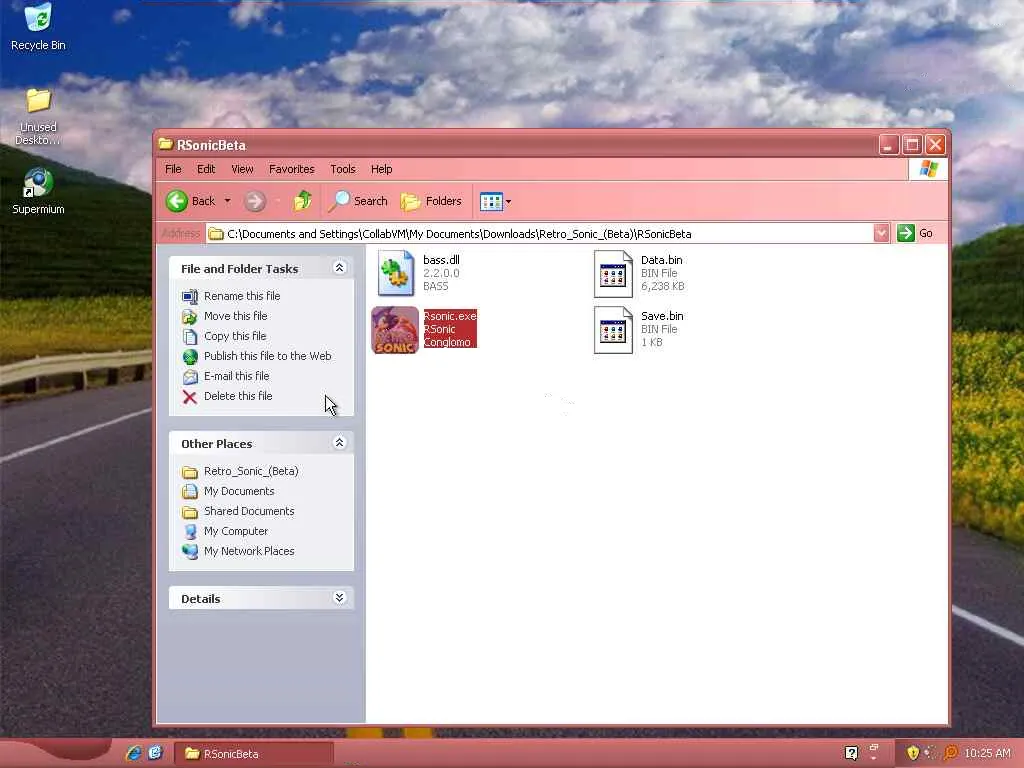The image size is (1024, 768).
Task: Click the My Documents folder icon
Action: coord(189,491)
